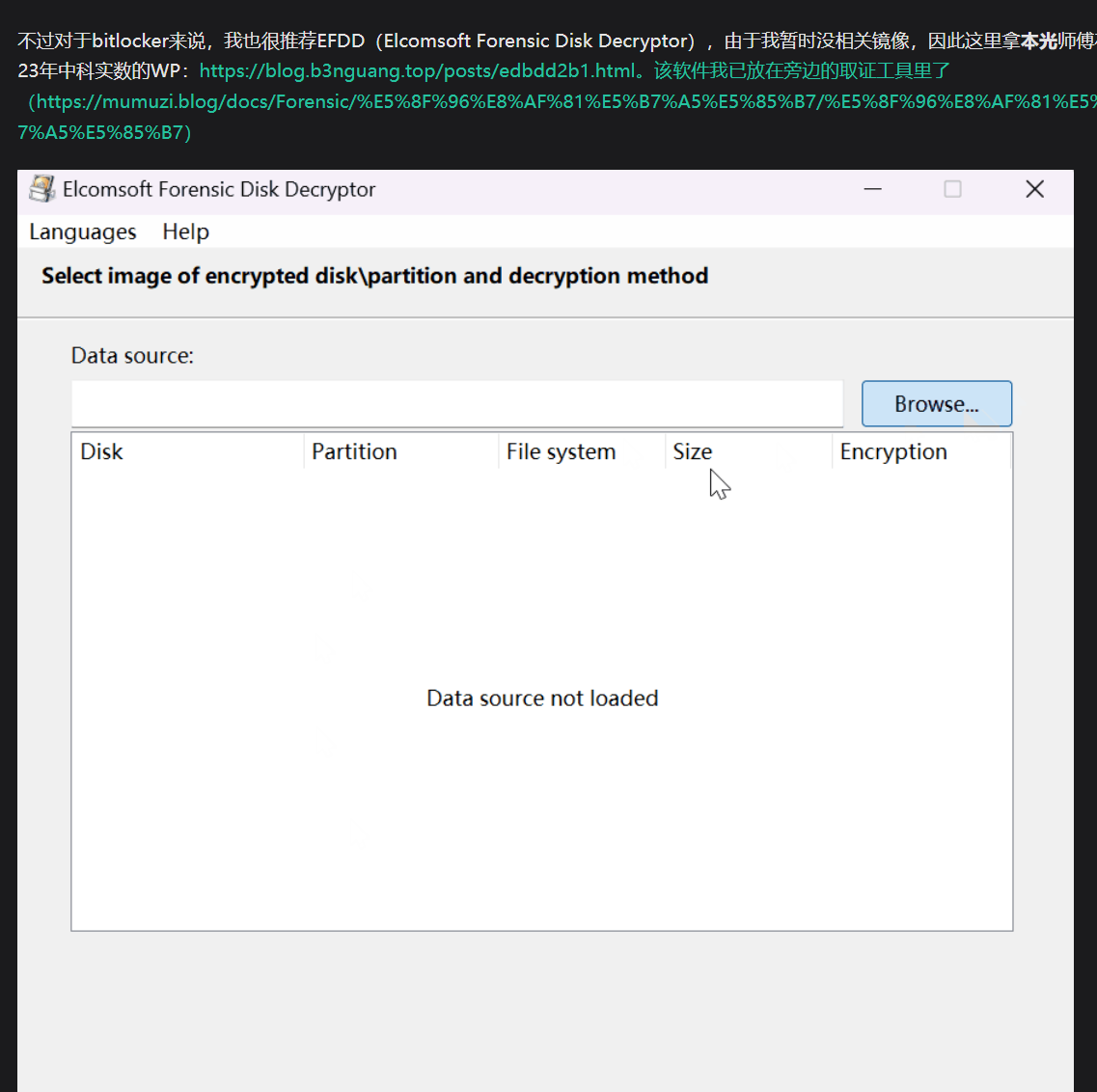
Task: Click the Encryption column header
Action: click(921, 451)
